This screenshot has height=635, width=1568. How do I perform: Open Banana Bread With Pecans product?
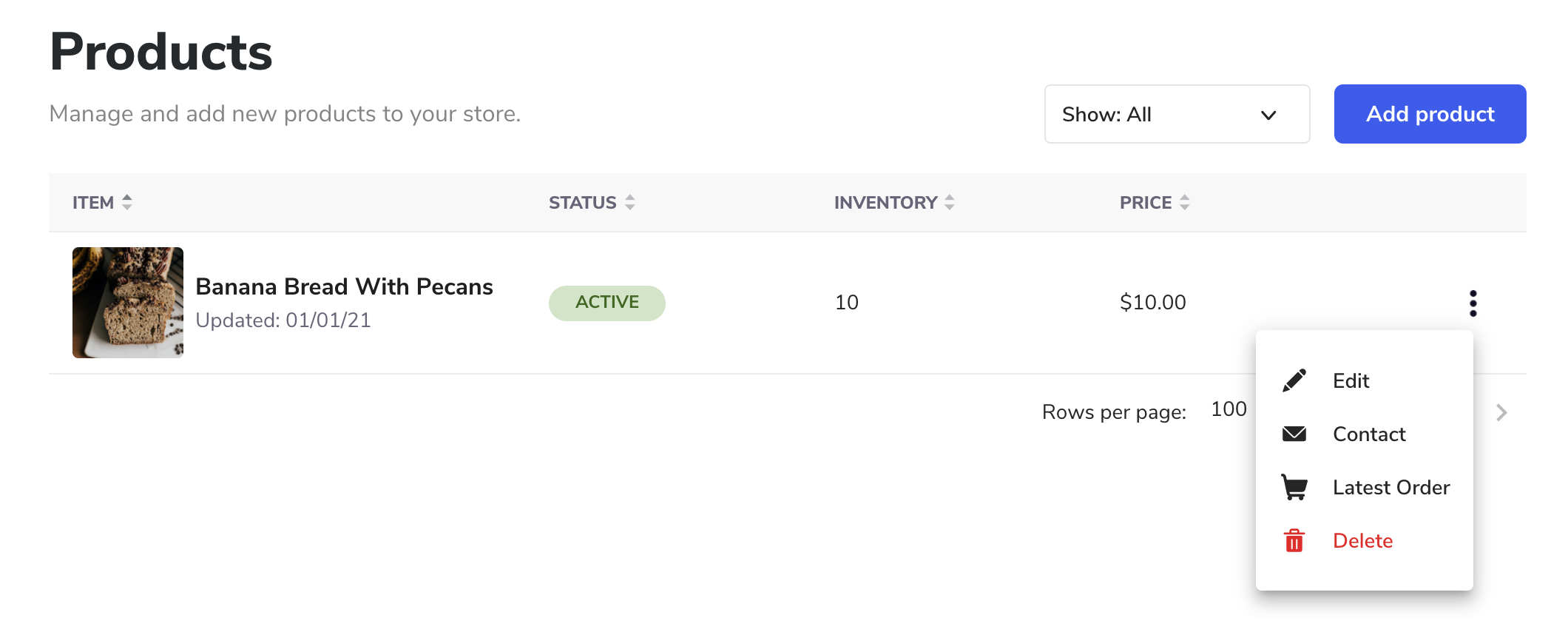pos(344,286)
